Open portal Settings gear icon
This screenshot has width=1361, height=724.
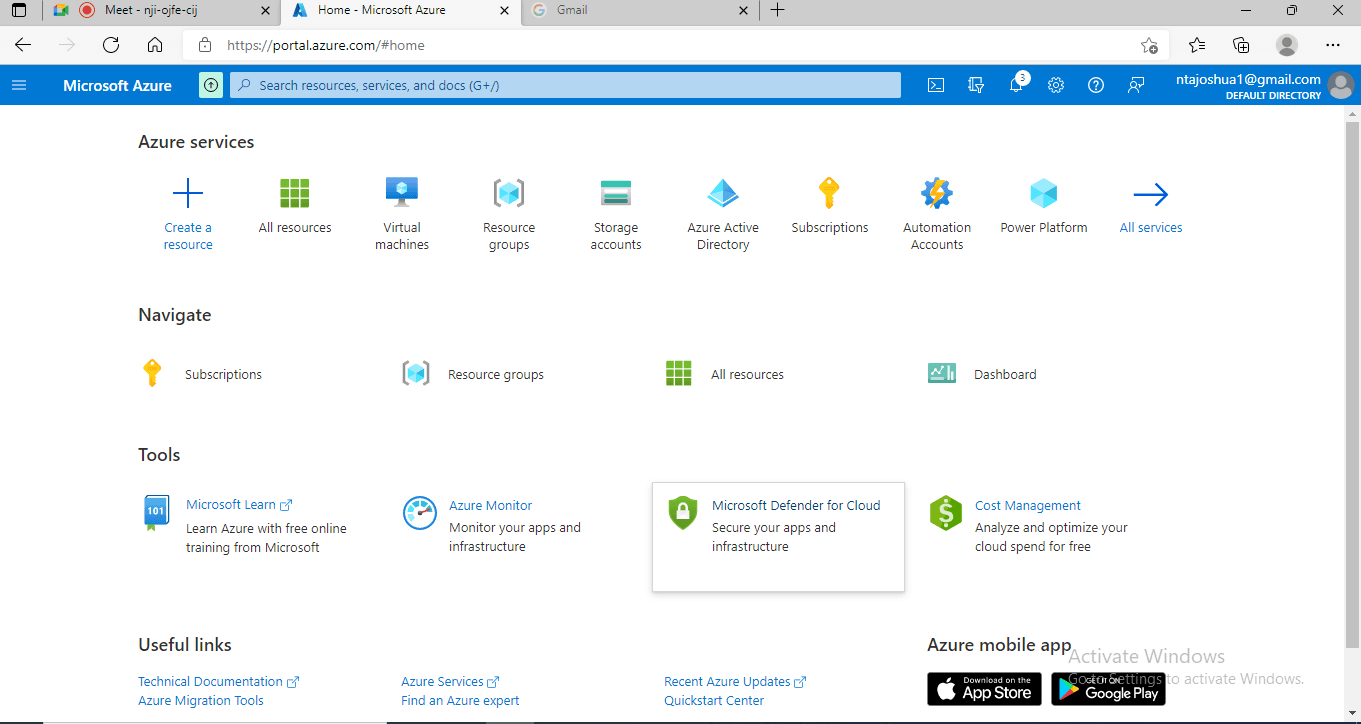click(x=1056, y=85)
